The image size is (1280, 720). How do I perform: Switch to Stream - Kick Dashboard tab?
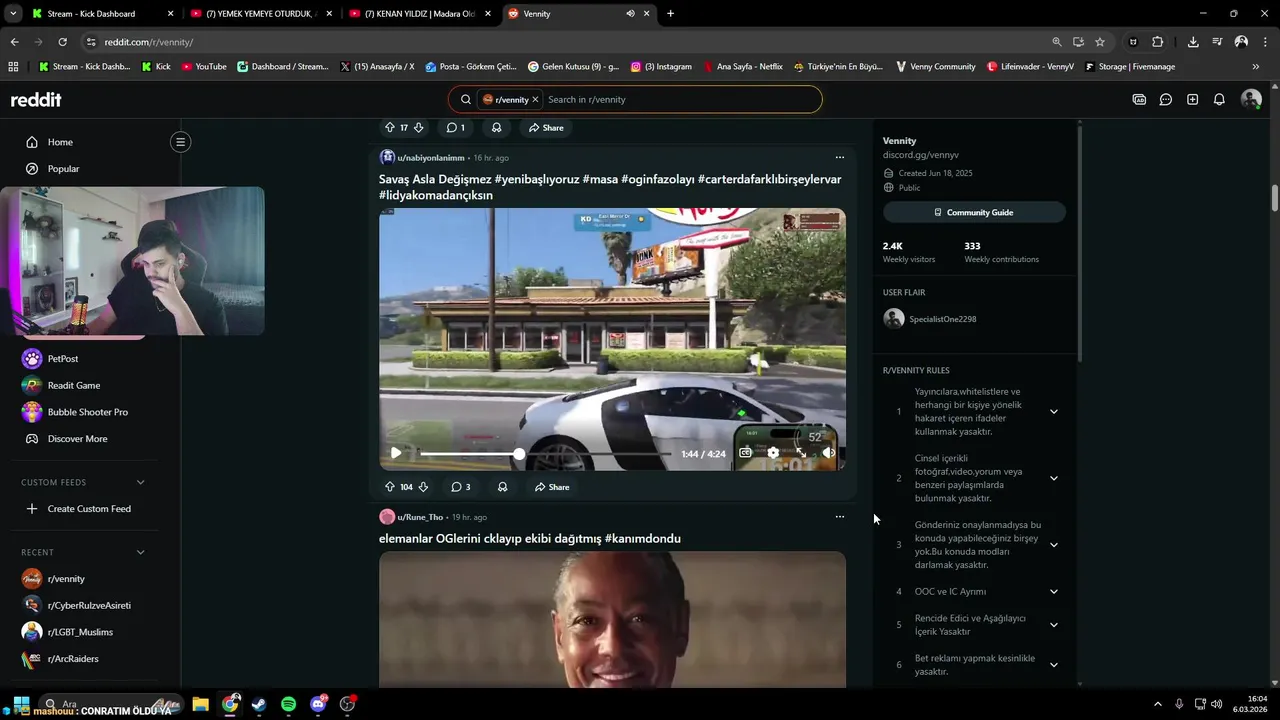pos(100,14)
